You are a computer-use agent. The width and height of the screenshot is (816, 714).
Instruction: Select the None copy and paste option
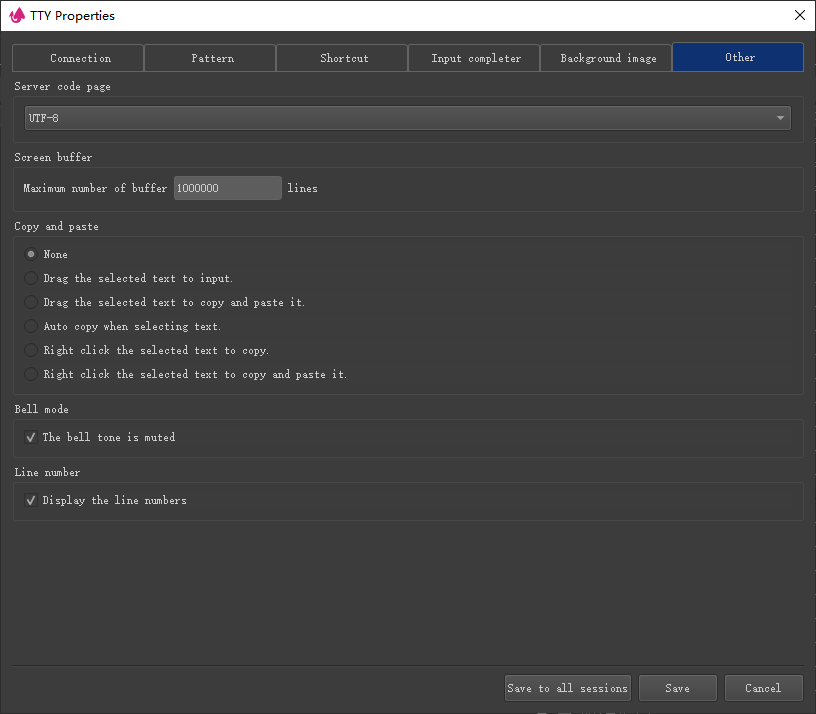[32, 254]
